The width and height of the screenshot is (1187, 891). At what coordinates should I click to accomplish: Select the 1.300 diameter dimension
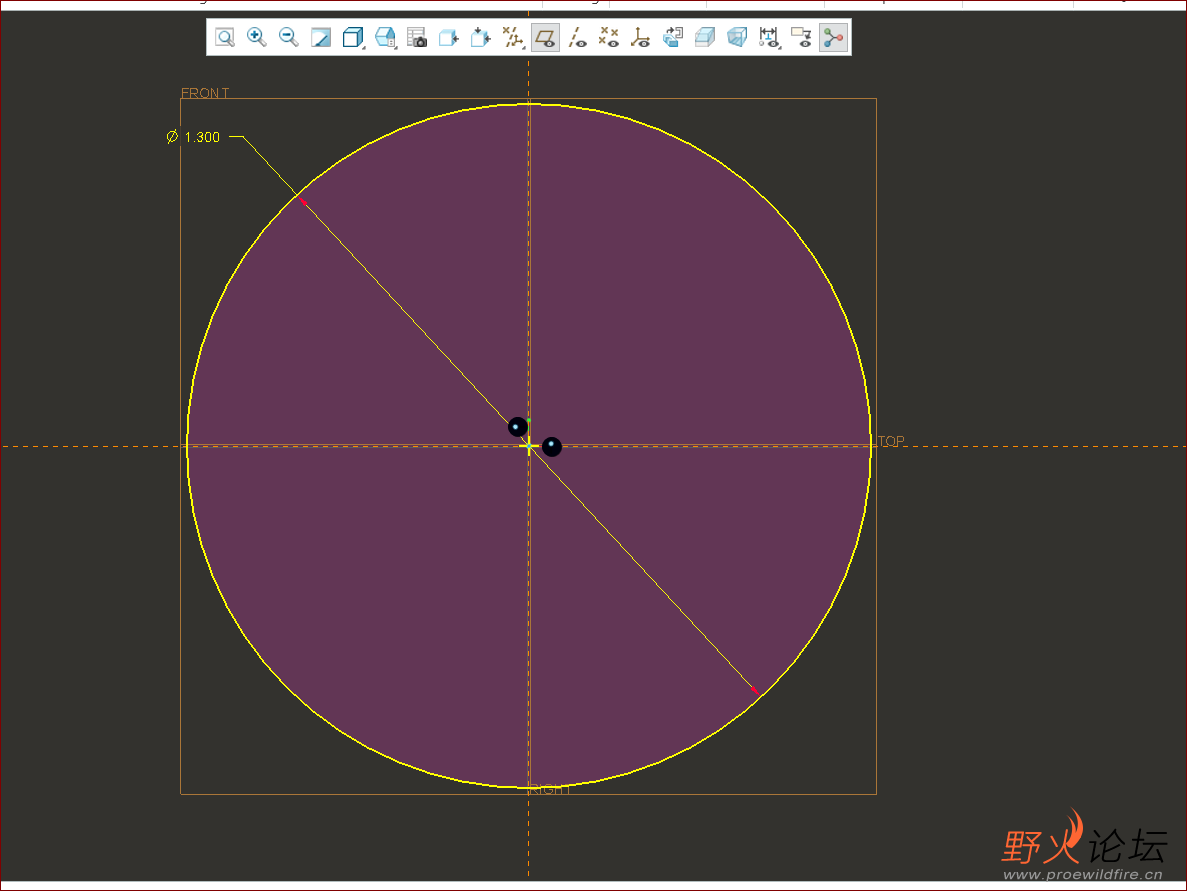[x=194, y=137]
